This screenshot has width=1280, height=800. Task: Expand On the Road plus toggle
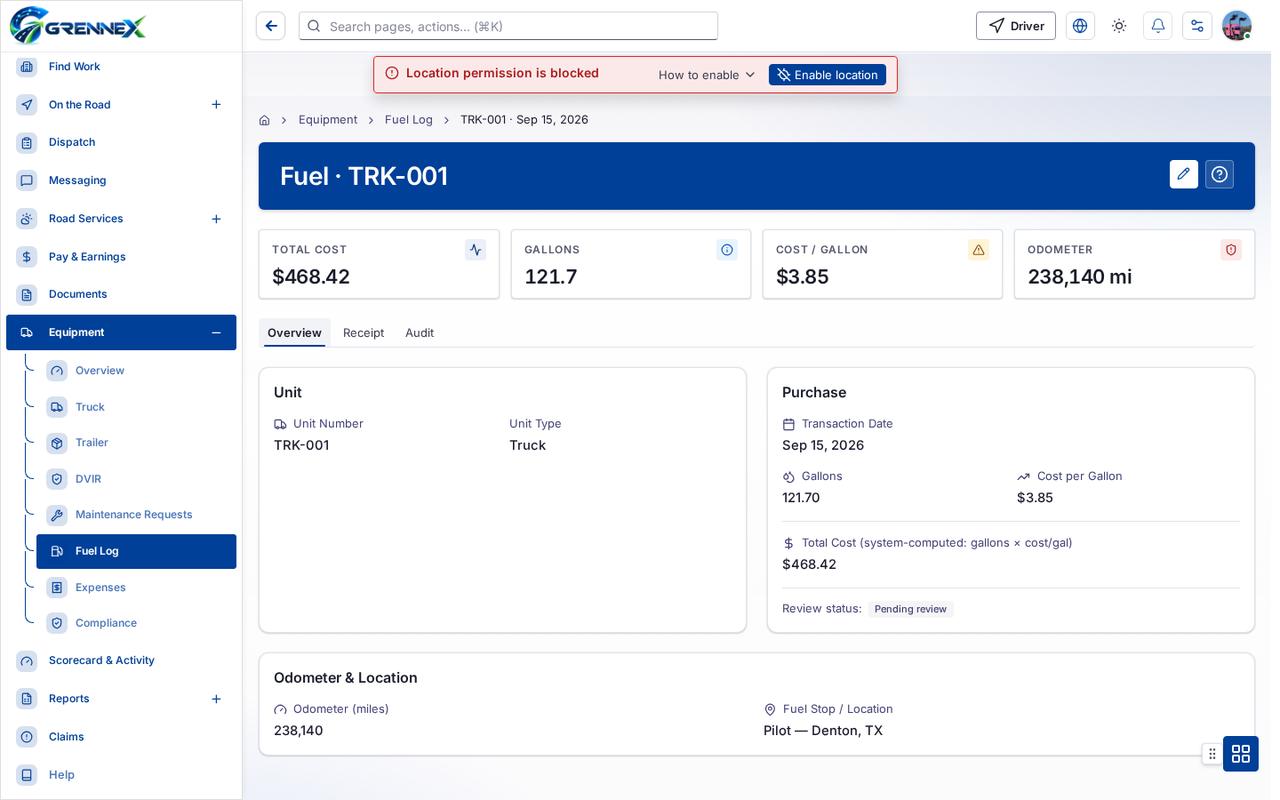[x=216, y=104]
